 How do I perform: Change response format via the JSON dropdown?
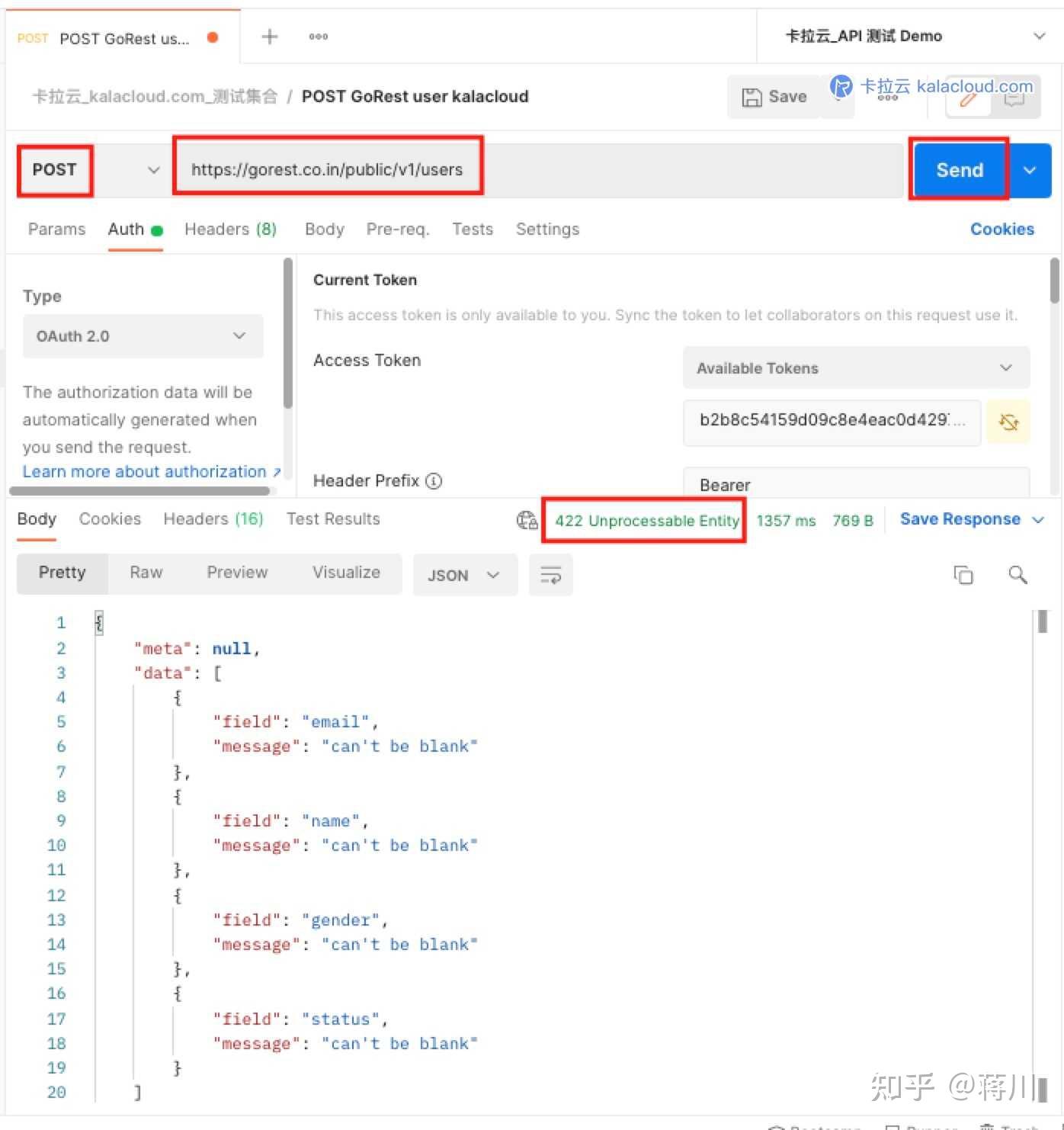464,575
